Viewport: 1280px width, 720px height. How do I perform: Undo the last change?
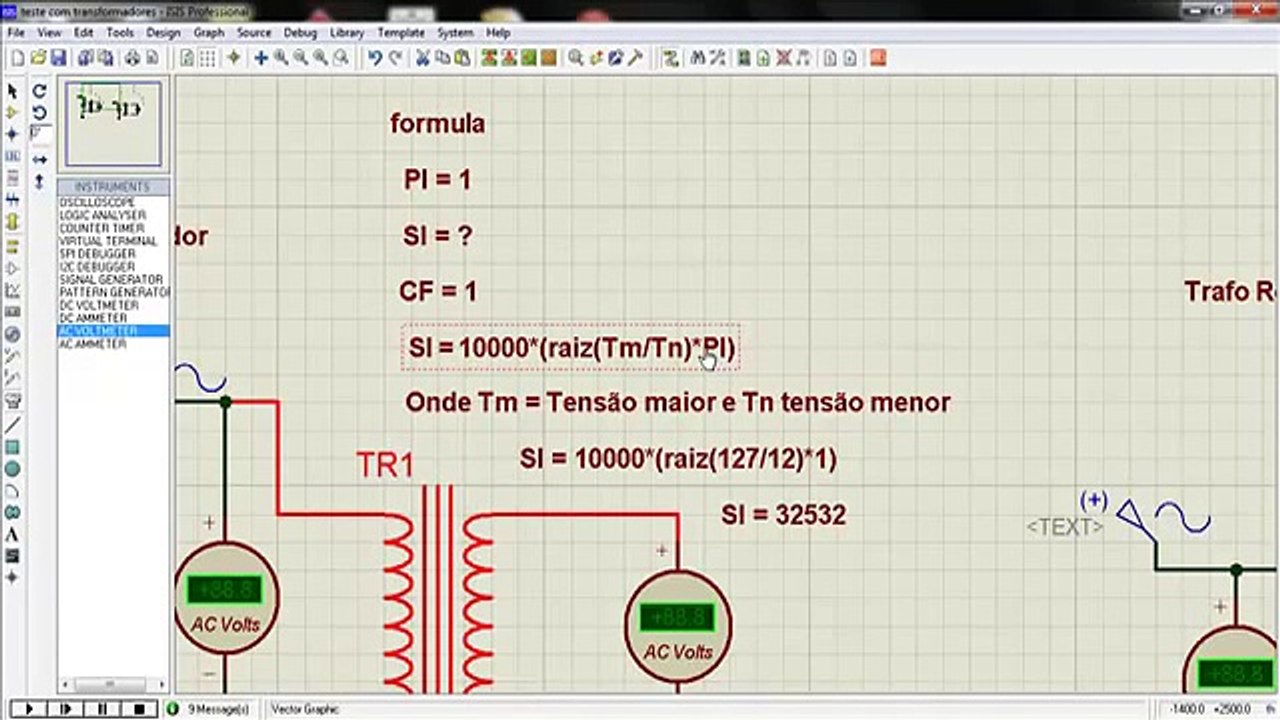[x=375, y=58]
